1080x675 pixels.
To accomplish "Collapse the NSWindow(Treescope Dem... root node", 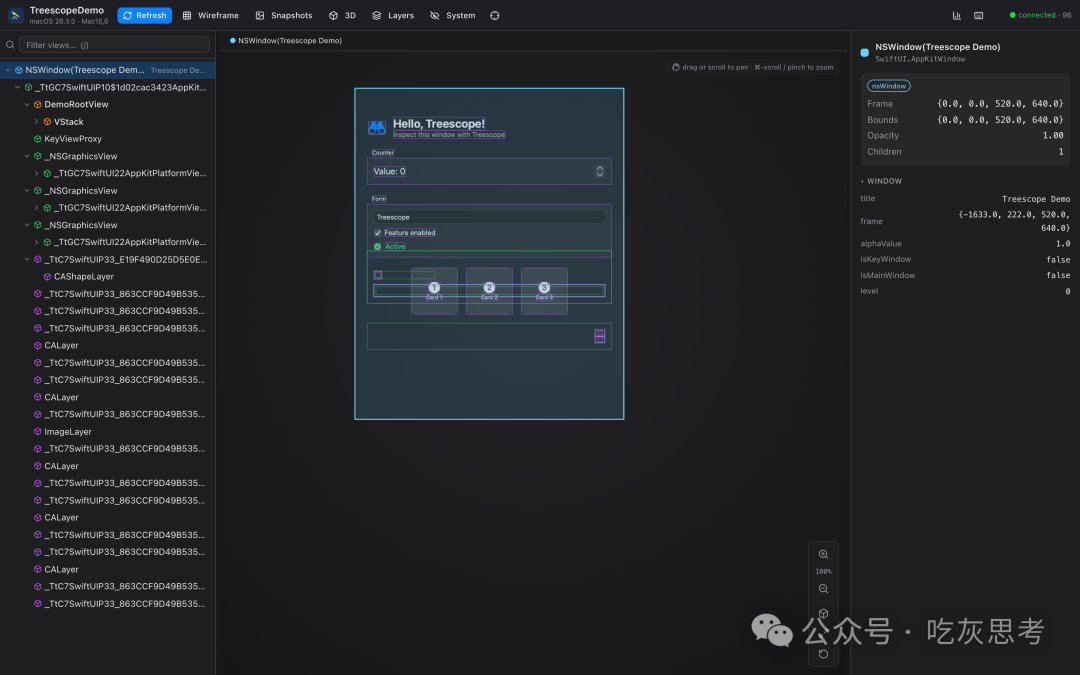I will coord(8,70).
